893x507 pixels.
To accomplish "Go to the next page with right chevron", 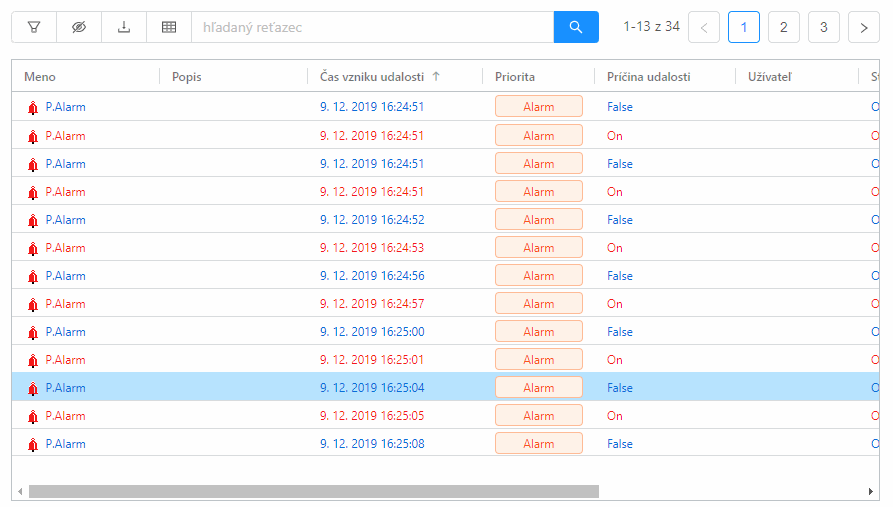I will (x=863, y=27).
